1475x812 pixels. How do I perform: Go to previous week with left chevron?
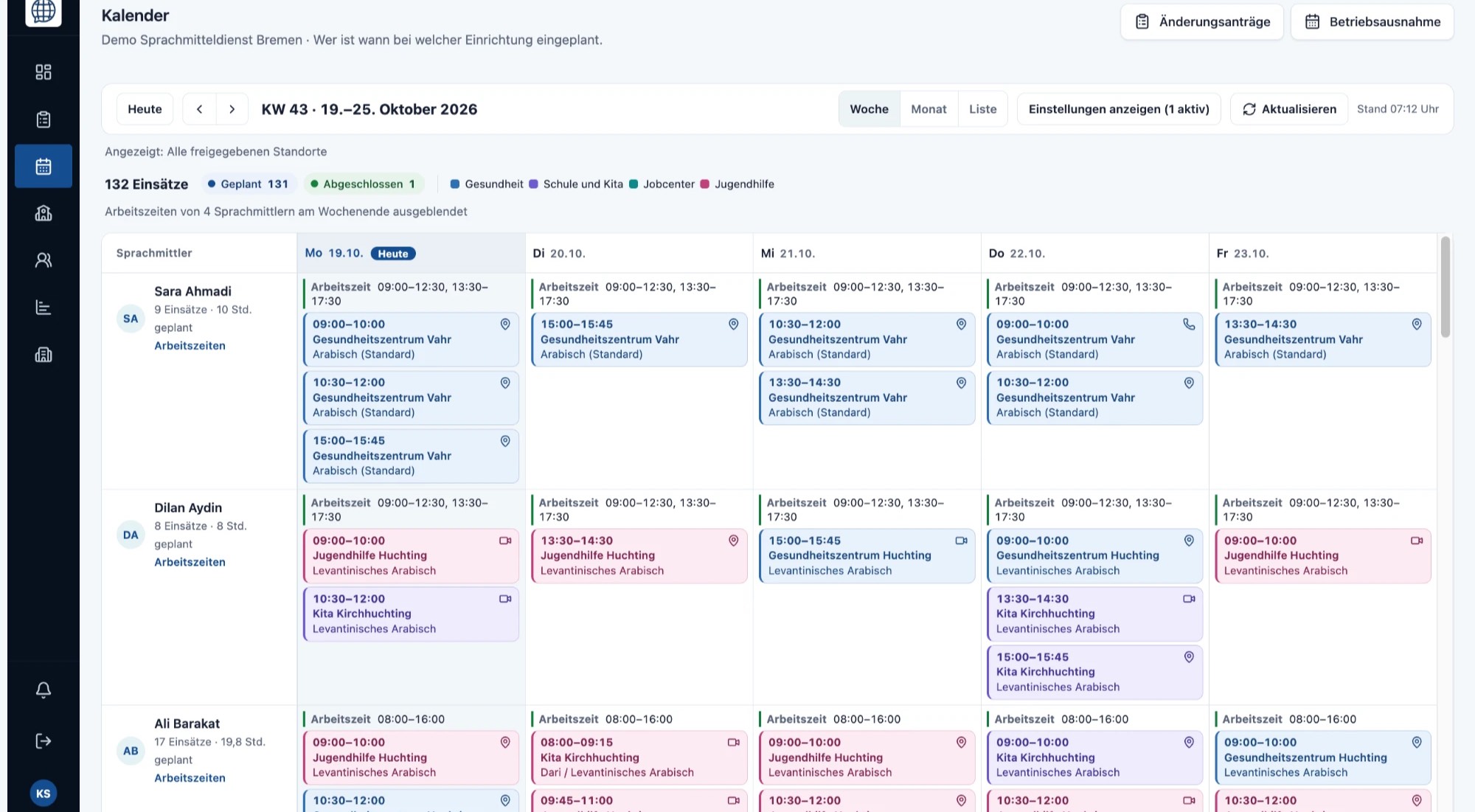tap(199, 109)
